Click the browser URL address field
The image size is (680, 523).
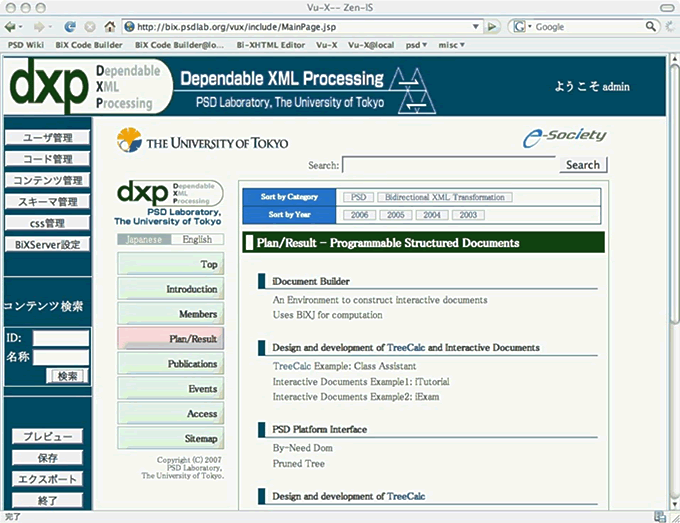point(301,27)
